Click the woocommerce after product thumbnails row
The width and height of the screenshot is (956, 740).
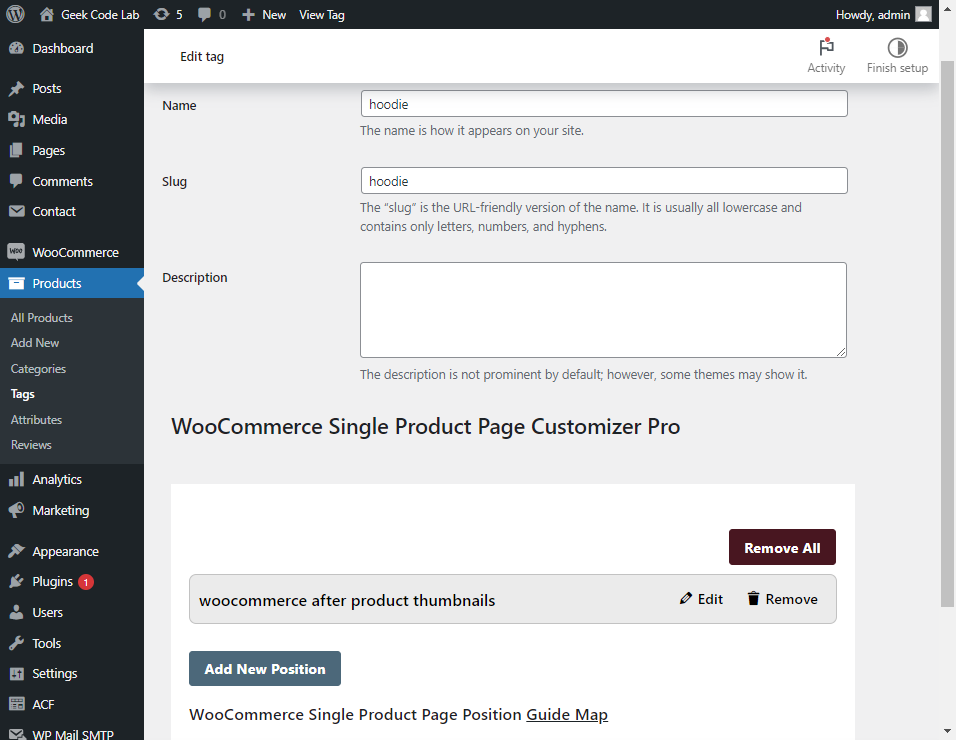[513, 599]
